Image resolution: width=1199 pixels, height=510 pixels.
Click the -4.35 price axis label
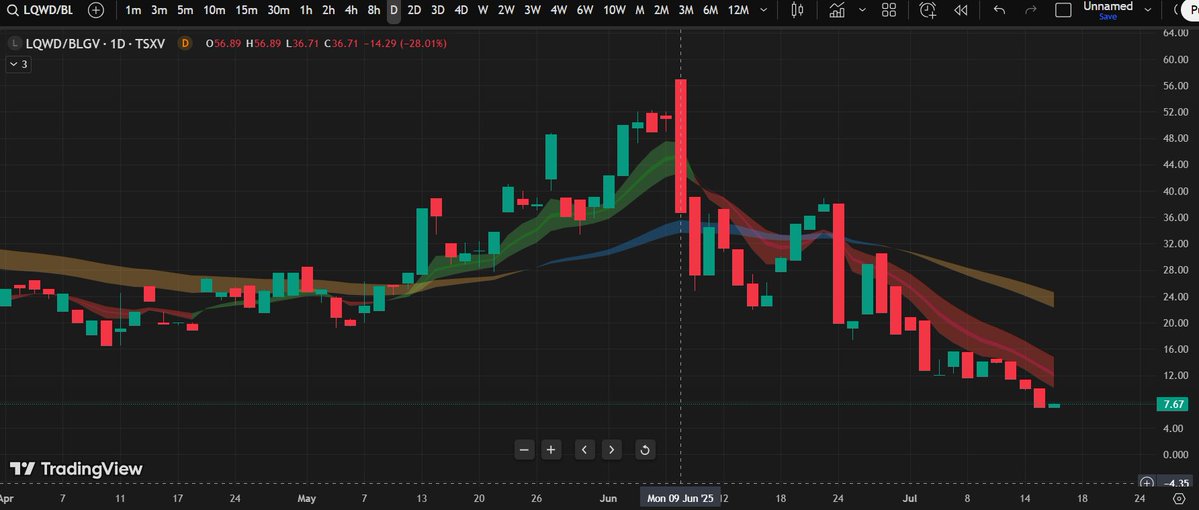(1175, 482)
